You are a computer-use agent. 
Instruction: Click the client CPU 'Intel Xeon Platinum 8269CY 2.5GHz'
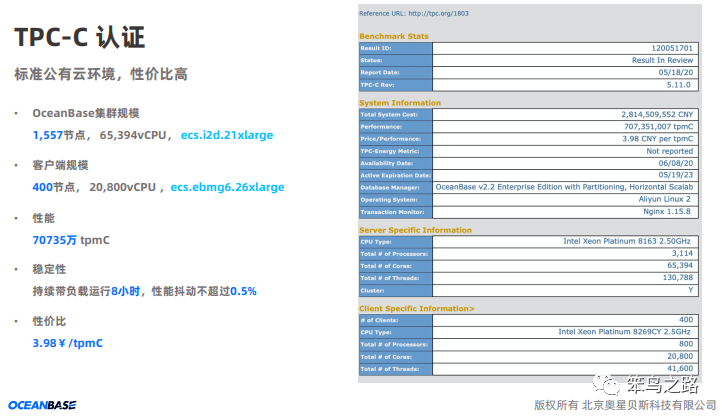coord(624,332)
